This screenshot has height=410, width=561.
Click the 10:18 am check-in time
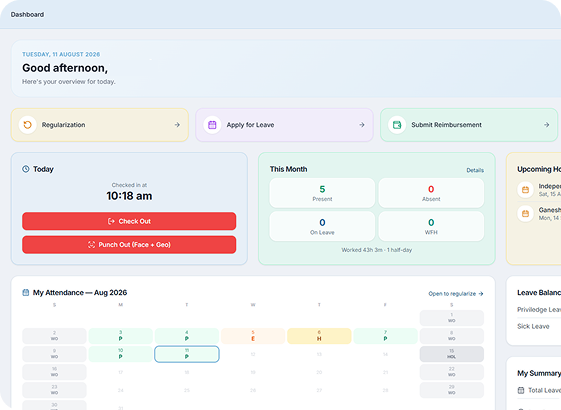click(x=129, y=196)
